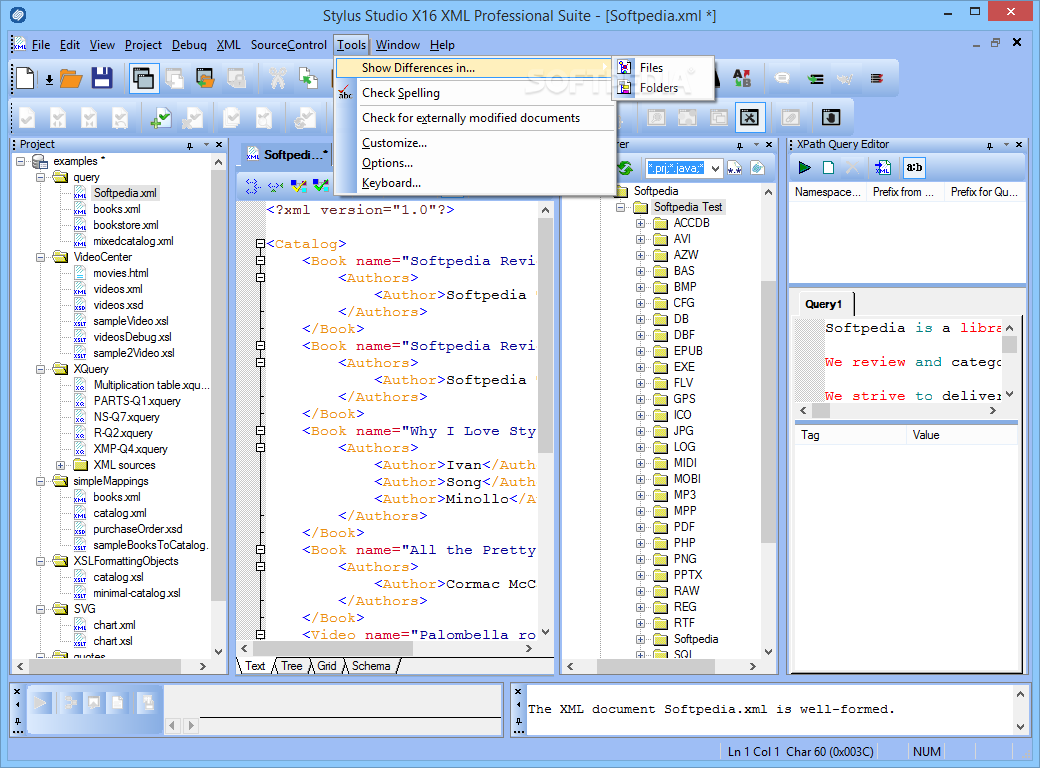Viewport: 1040px width, 768px height.
Task: Close the Project panel
Action: (219, 145)
